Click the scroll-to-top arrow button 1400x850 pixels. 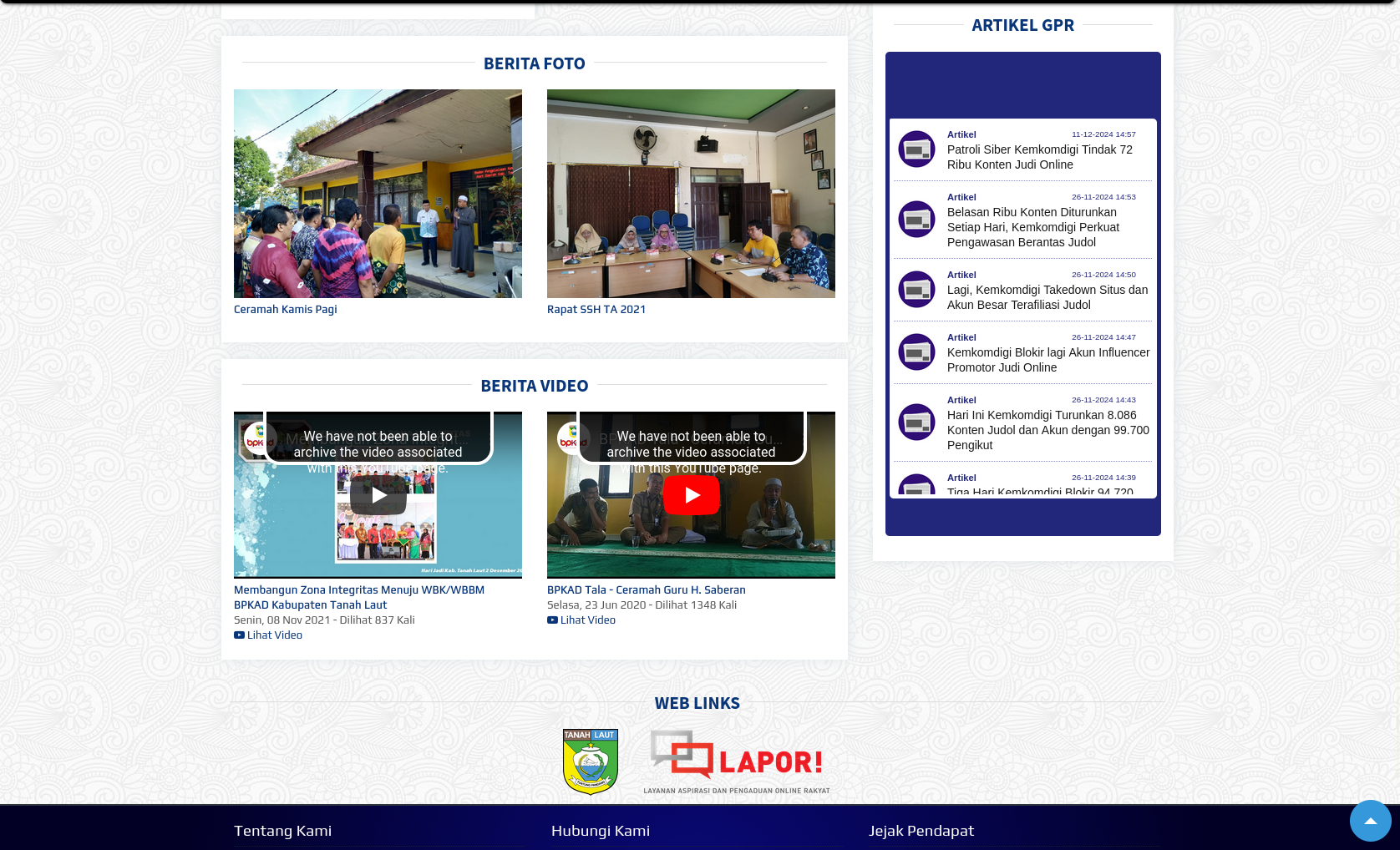(x=1371, y=821)
